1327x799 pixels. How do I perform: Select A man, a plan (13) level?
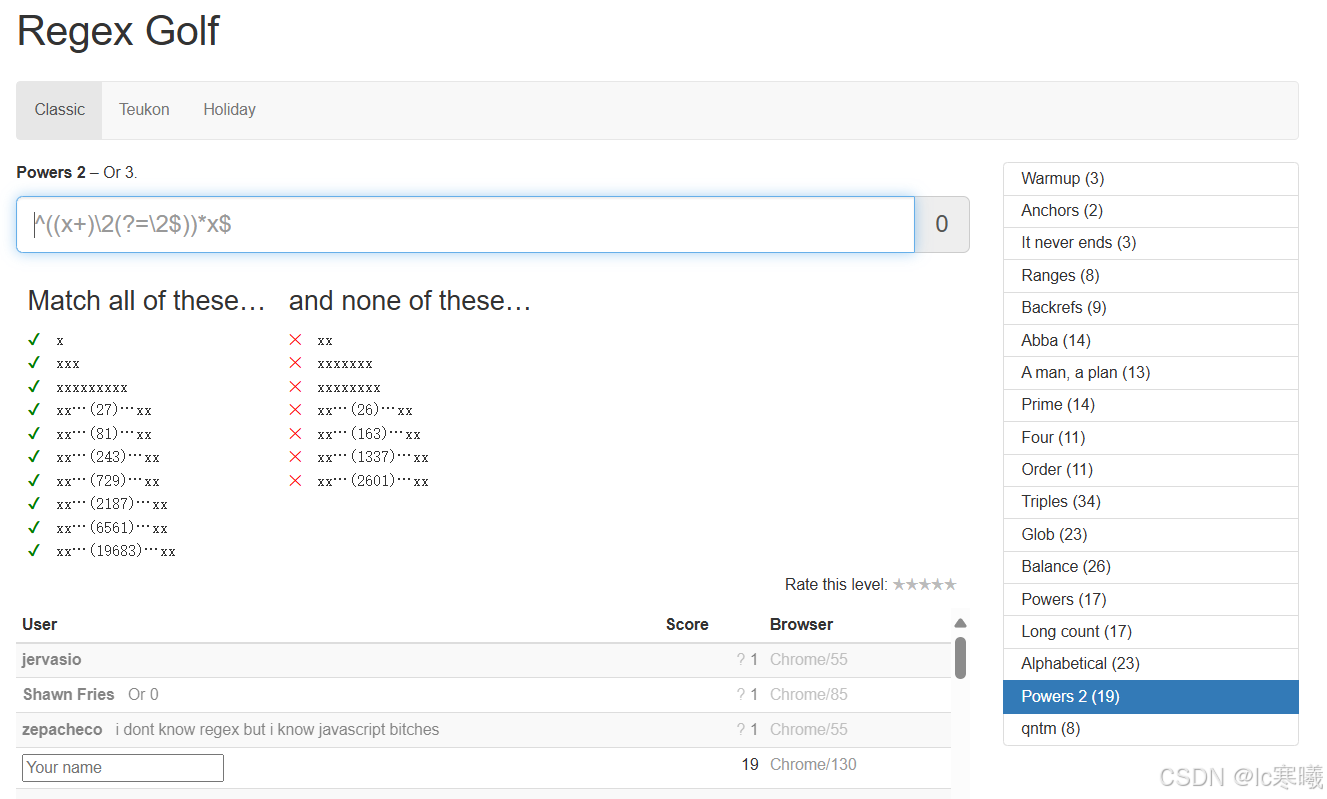point(1150,373)
